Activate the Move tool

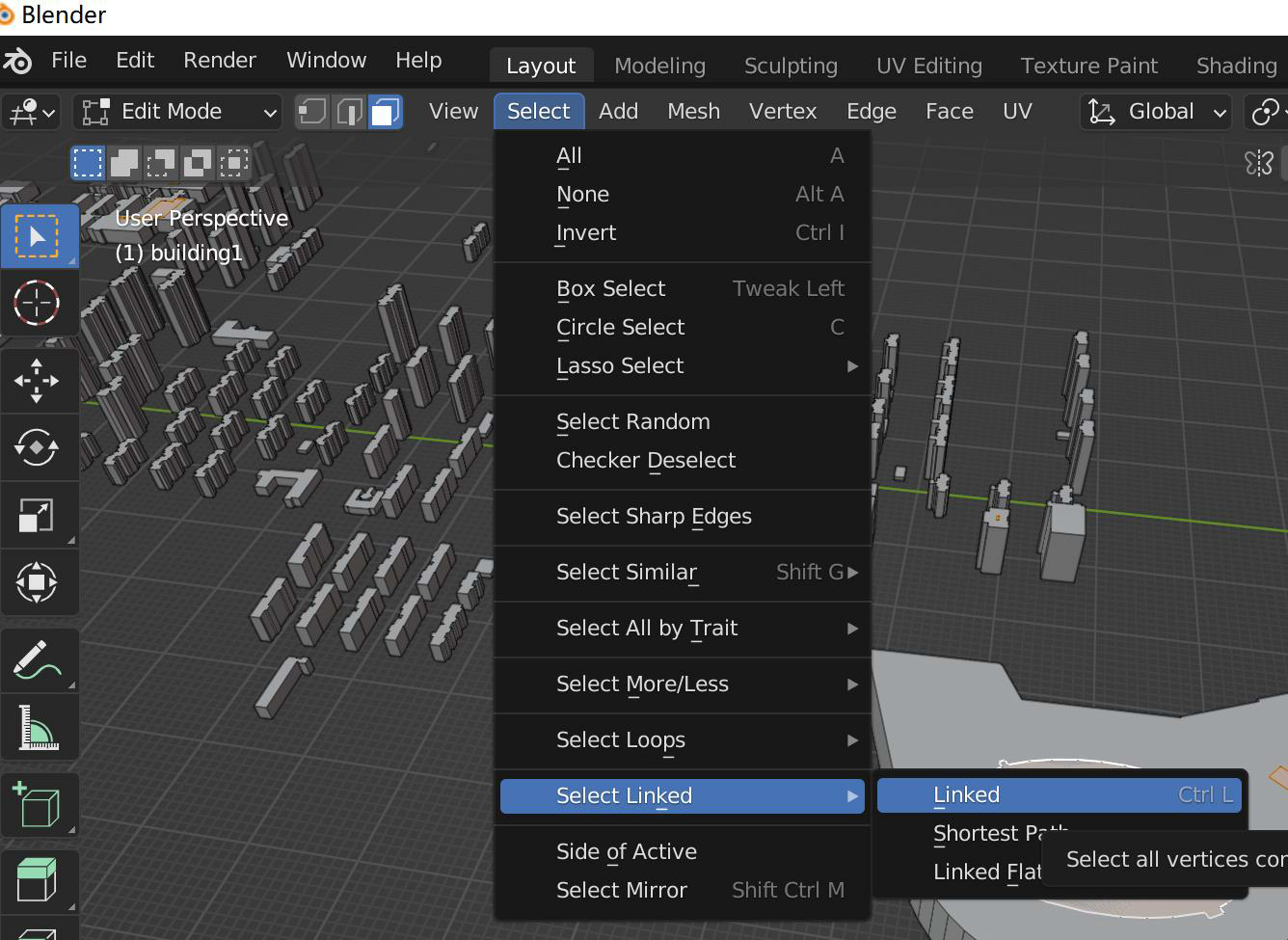click(38, 380)
